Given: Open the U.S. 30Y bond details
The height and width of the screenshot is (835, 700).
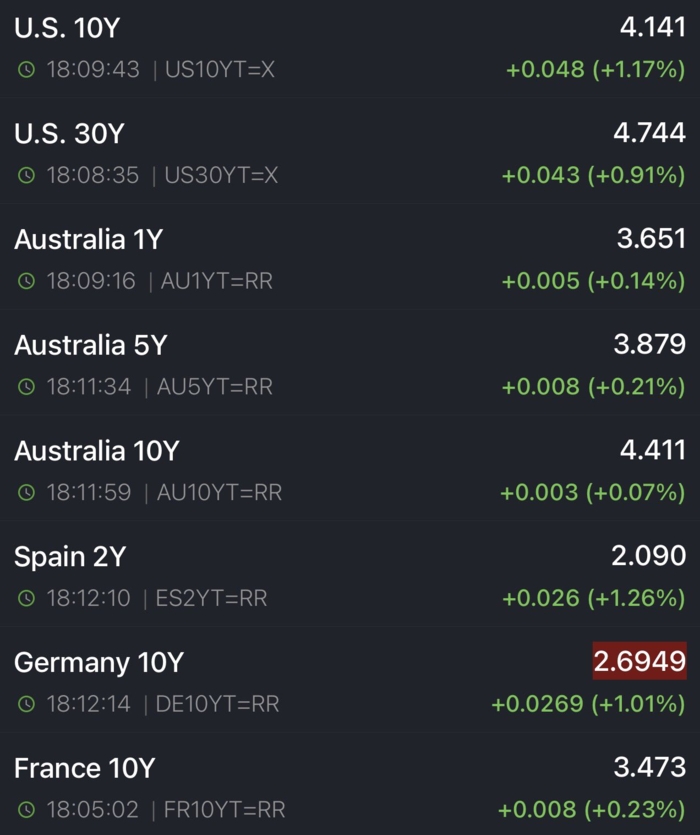Looking at the screenshot, I should (69, 134).
